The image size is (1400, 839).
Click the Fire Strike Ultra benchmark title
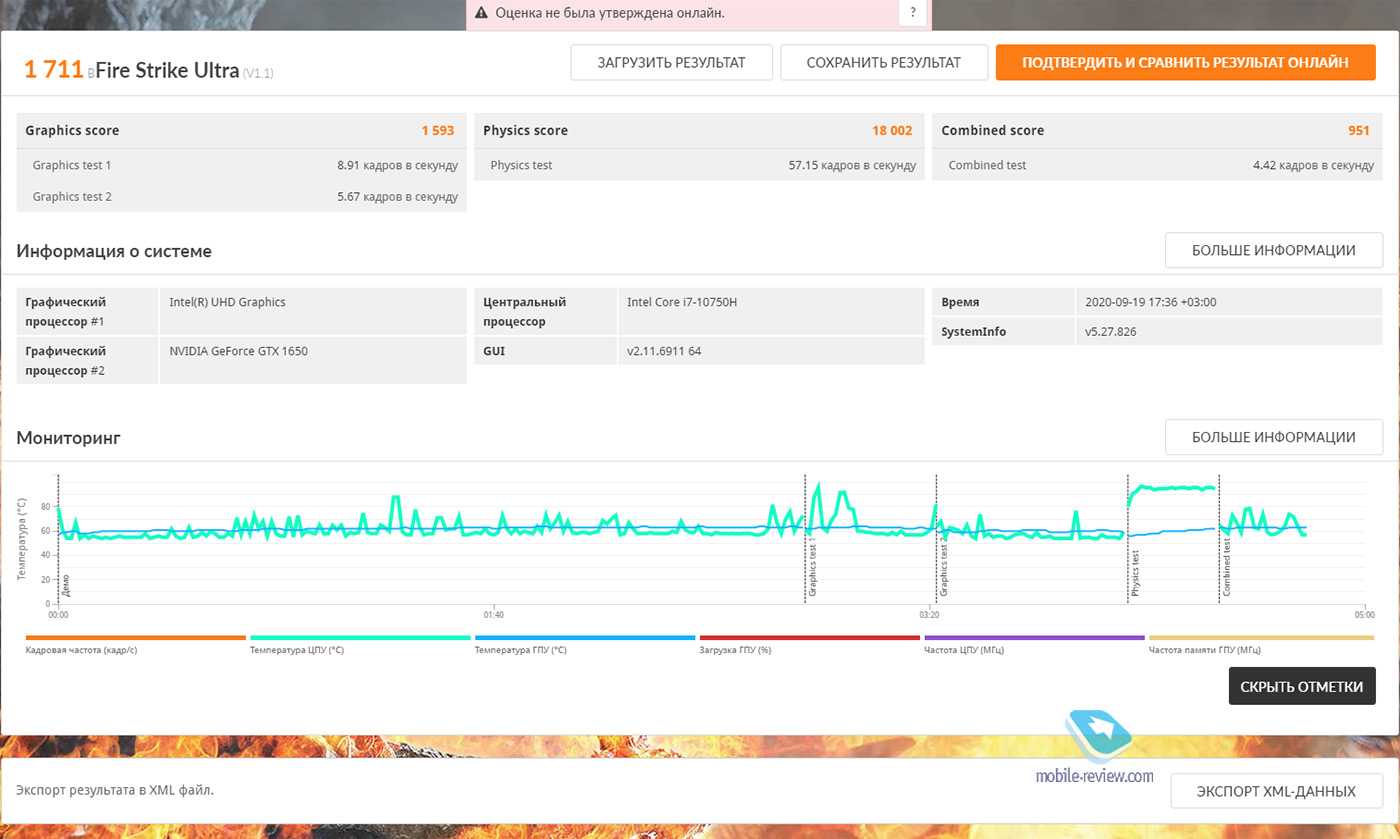pos(167,70)
